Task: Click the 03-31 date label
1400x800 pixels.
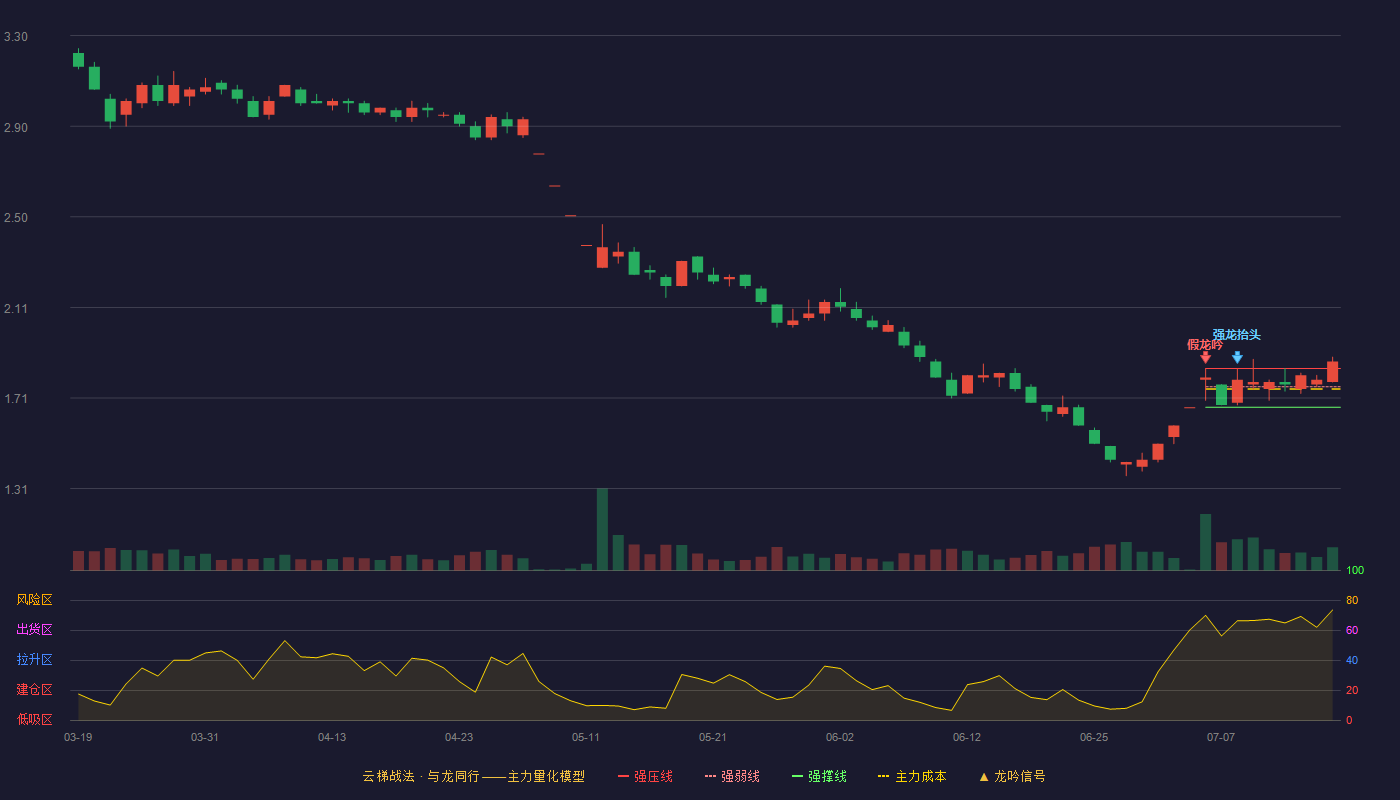Action: tap(205, 737)
